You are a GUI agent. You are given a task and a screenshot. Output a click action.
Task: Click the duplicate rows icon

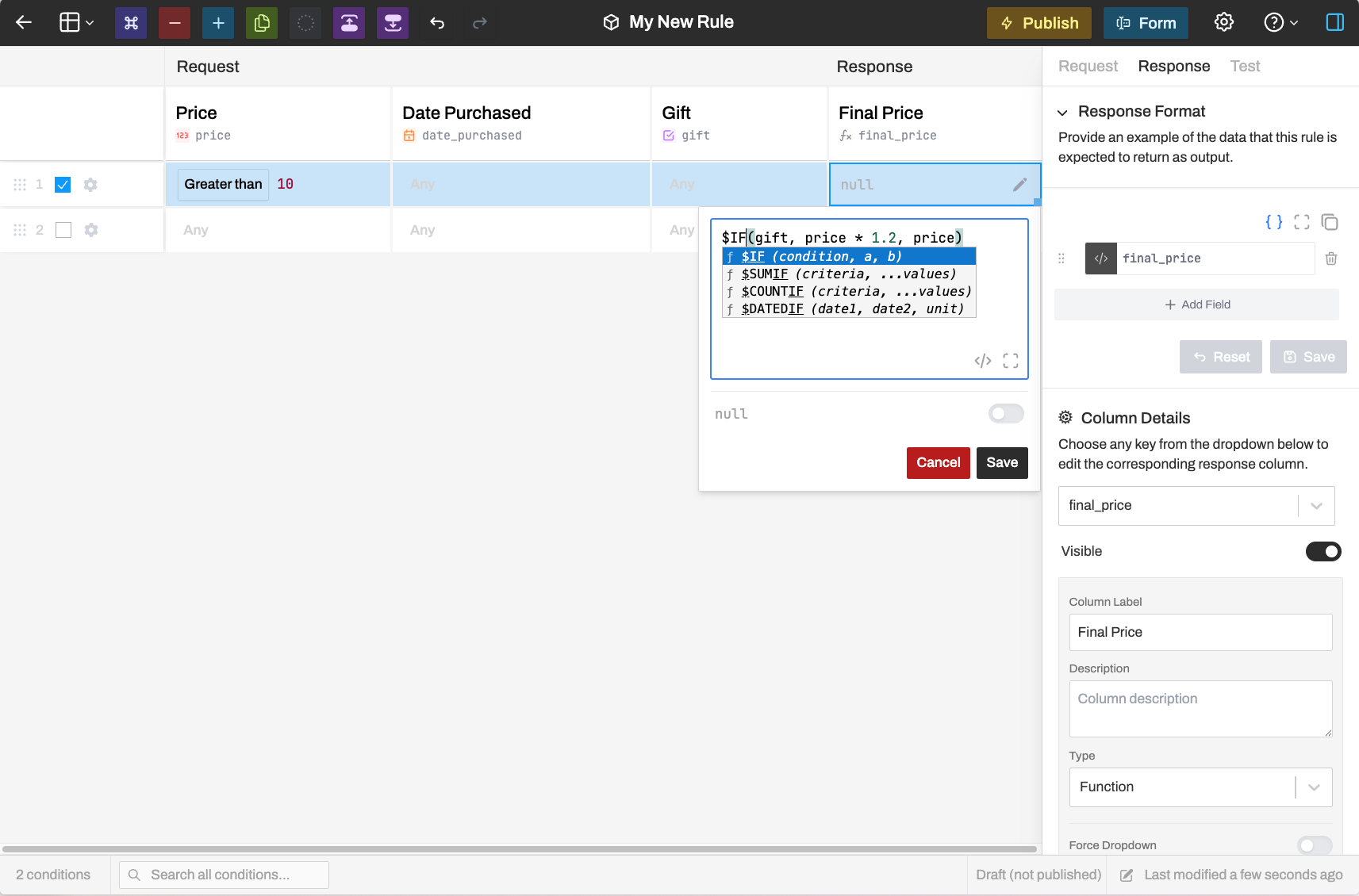click(x=262, y=23)
